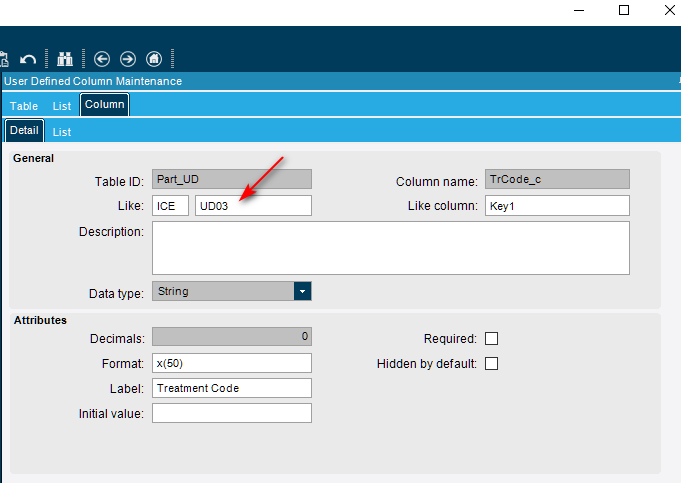Click into the Description text area
Image resolution: width=681 pixels, height=483 pixels.
[391, 248]
